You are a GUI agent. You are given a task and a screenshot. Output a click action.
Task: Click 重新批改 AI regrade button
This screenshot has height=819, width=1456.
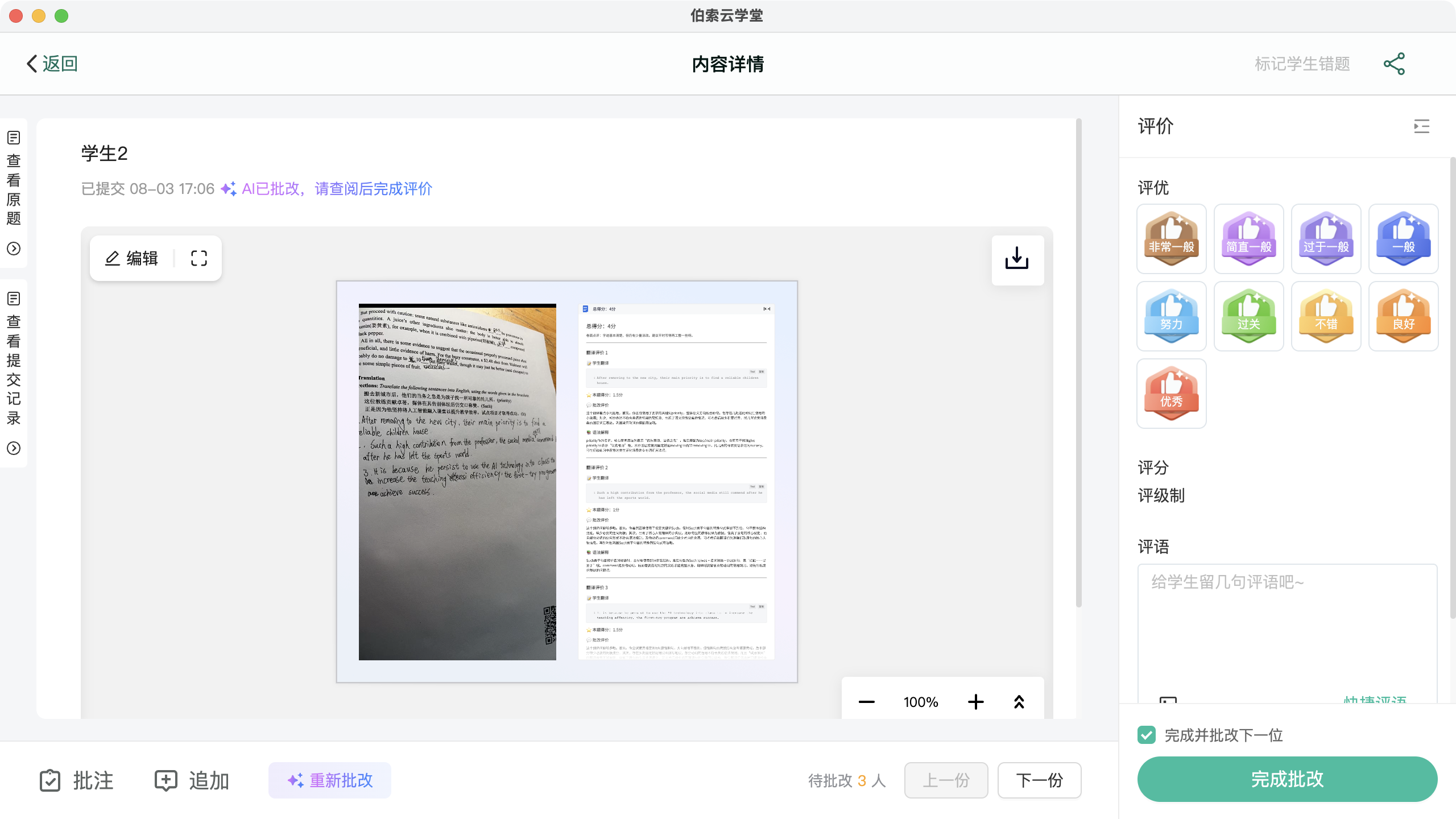click(x=330, y=780)
